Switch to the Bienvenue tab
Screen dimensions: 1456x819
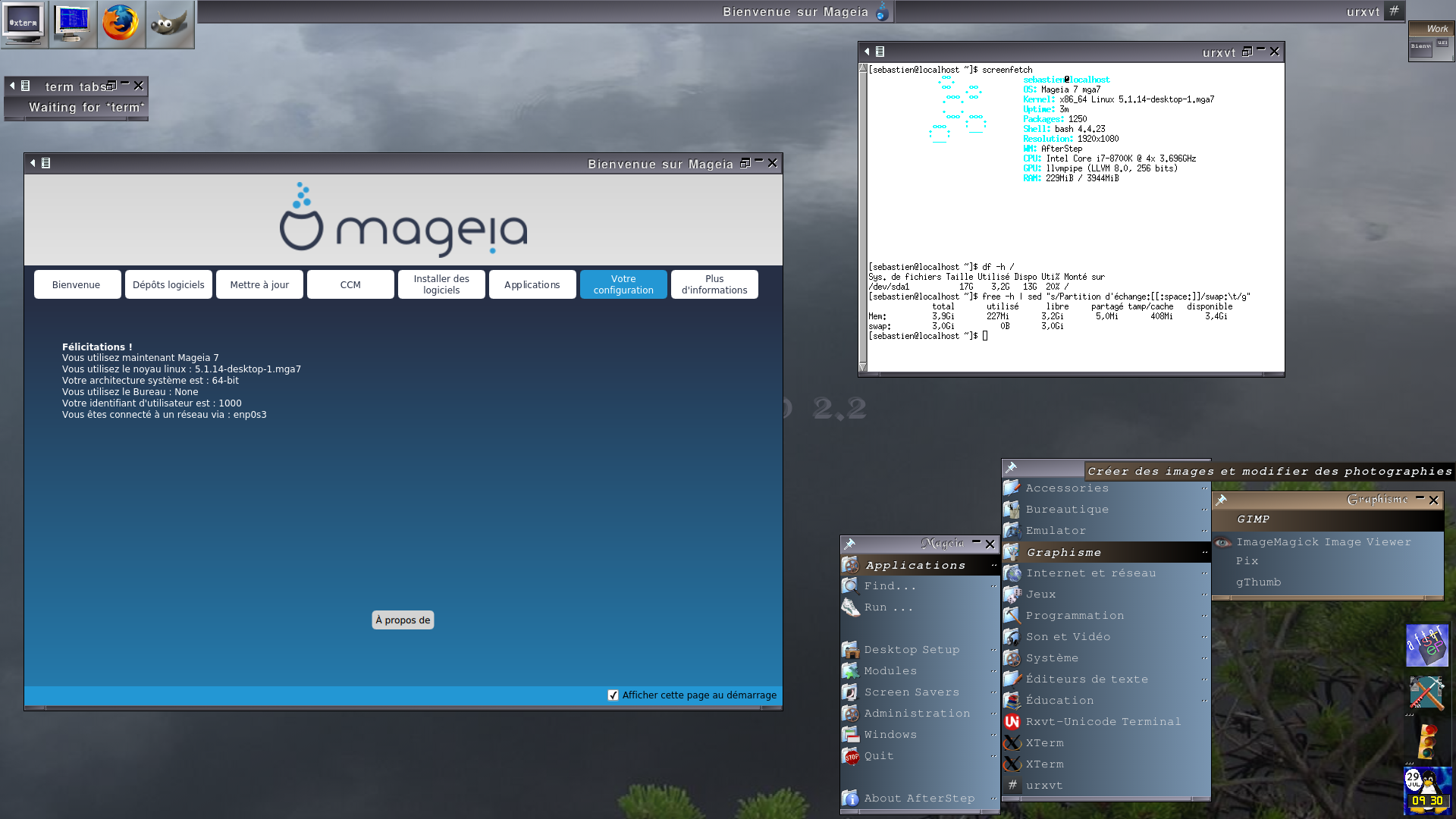(x=77, y=284)
